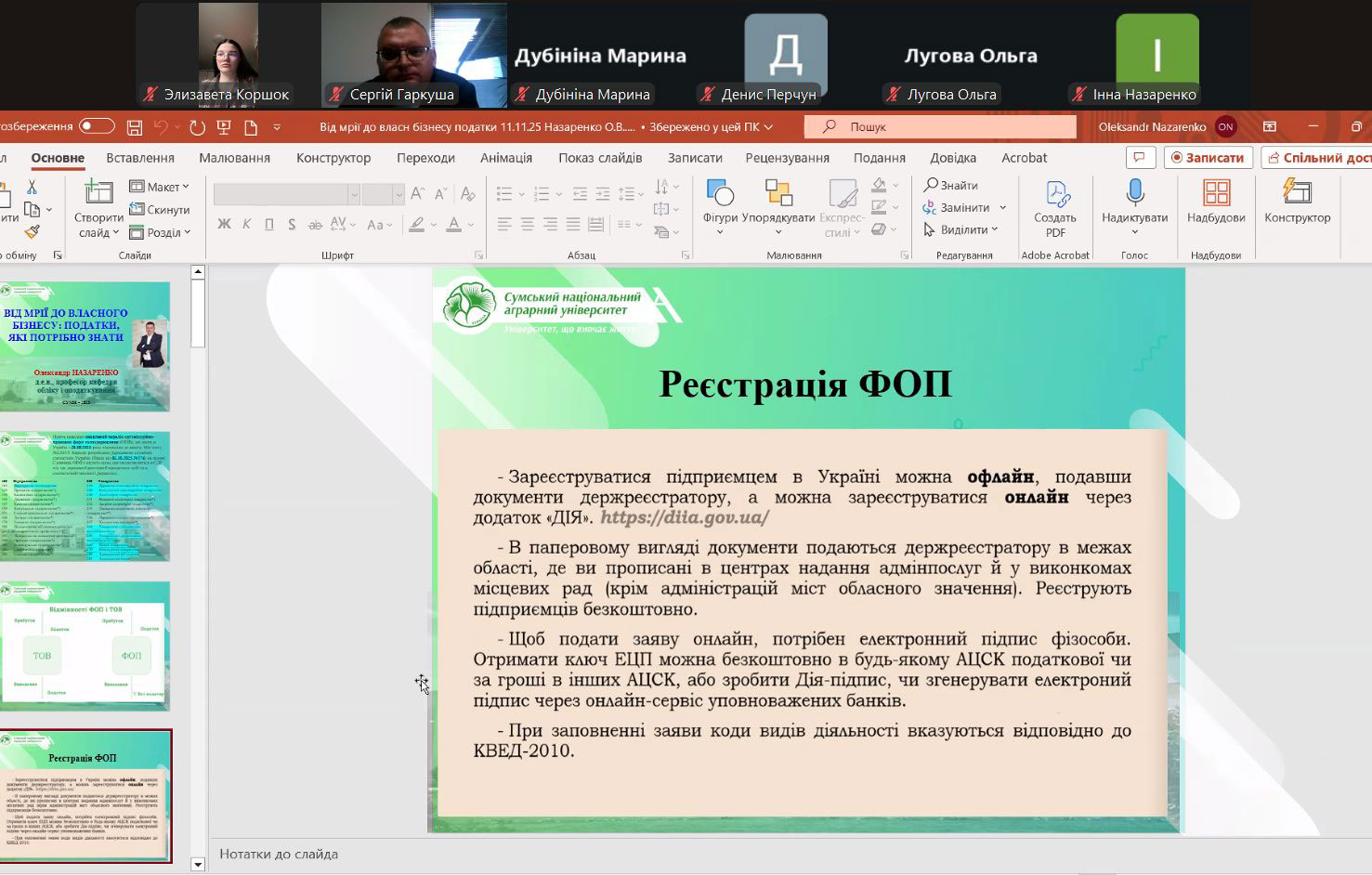
Task: Click the Надиктувати microphone icon
Action: [x=1134, y=194]
